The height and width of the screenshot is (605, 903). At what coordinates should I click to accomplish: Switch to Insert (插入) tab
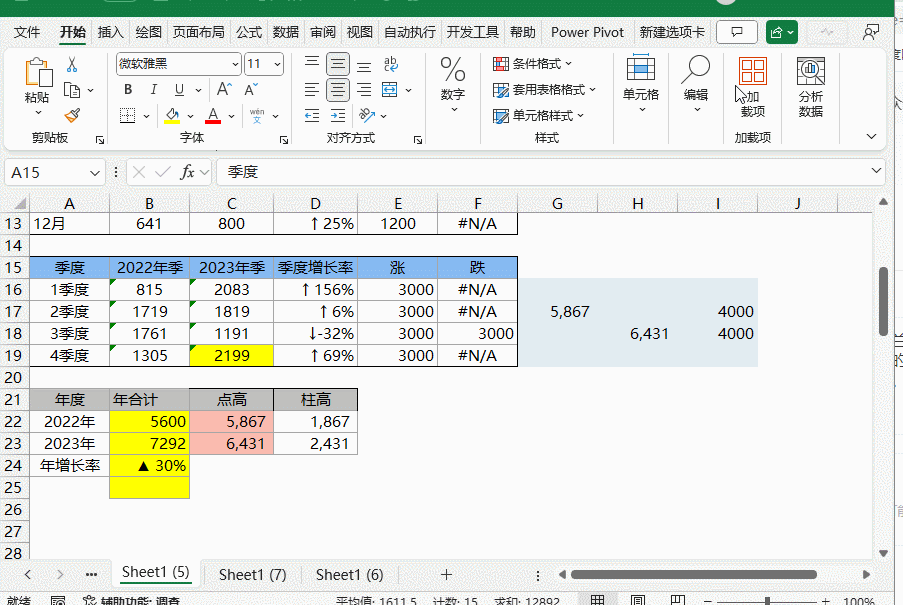111,32
